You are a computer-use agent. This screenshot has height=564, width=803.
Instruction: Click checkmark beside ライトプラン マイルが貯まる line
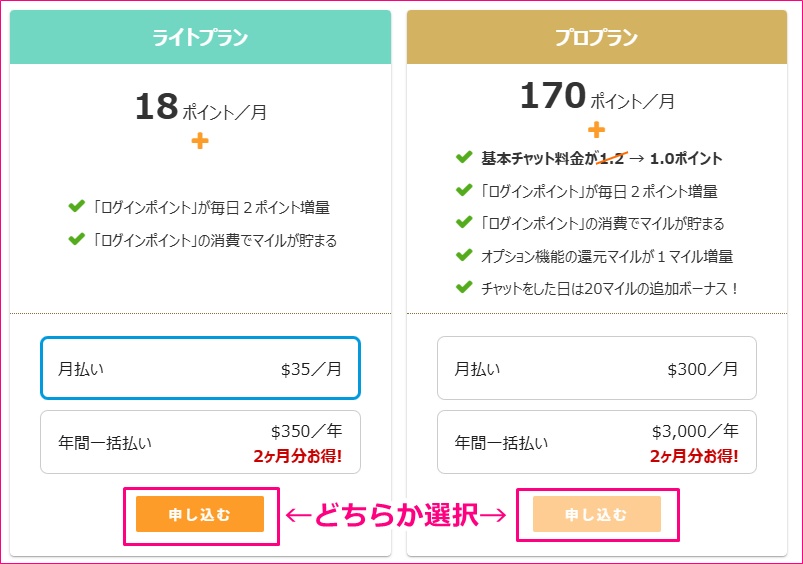pos(75,240)
